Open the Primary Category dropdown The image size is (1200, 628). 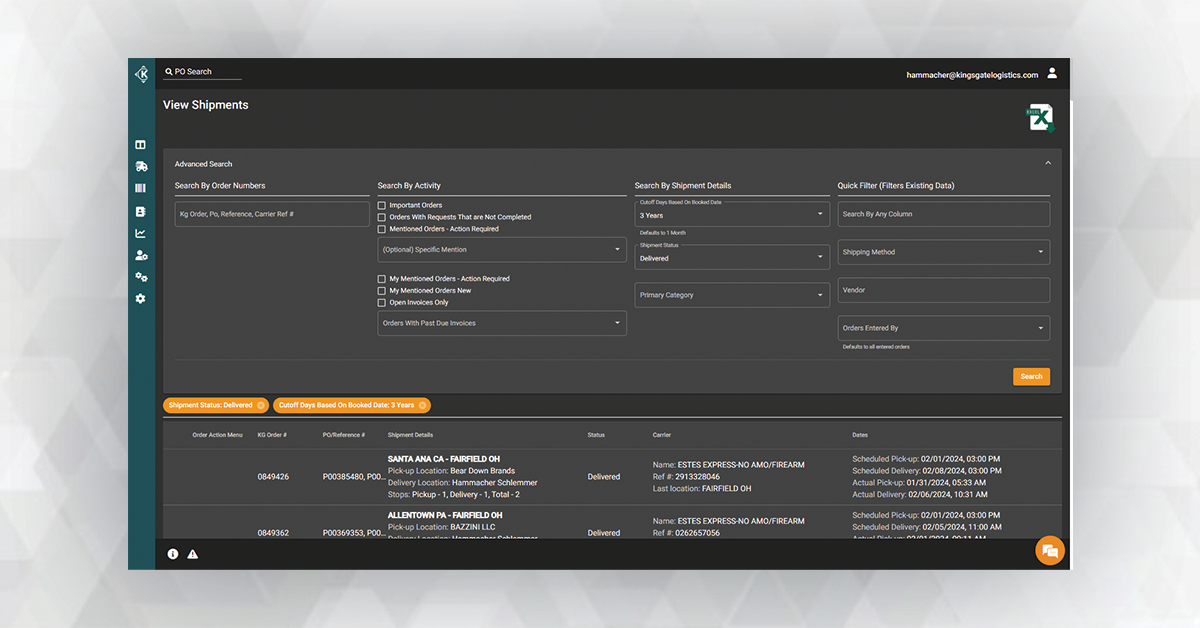click(x=732, y=295)
